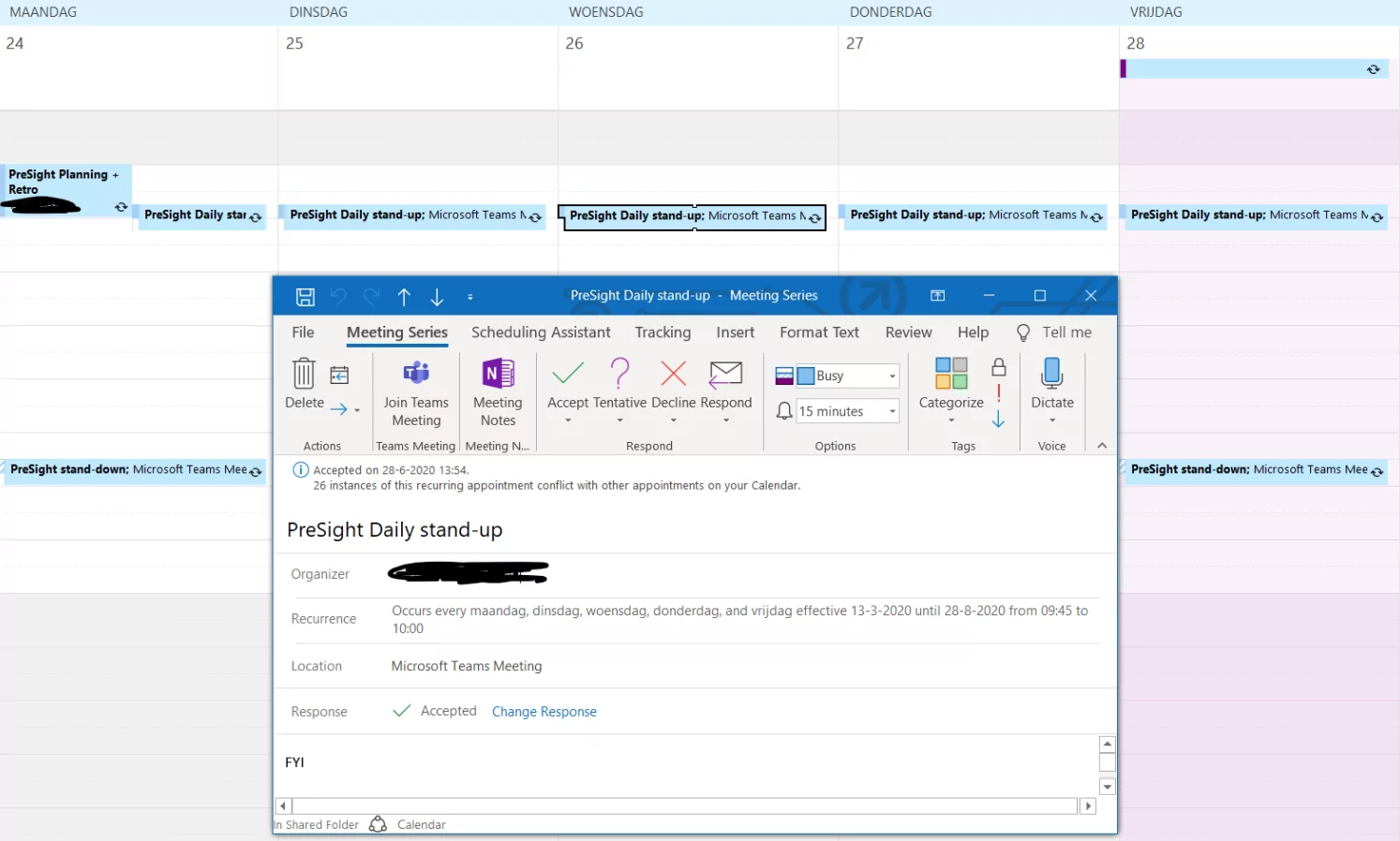Select Tuesday's PreSight Daily stand-up event
The width and height of the screenshot is (1400, 841).
click(413, 215)
